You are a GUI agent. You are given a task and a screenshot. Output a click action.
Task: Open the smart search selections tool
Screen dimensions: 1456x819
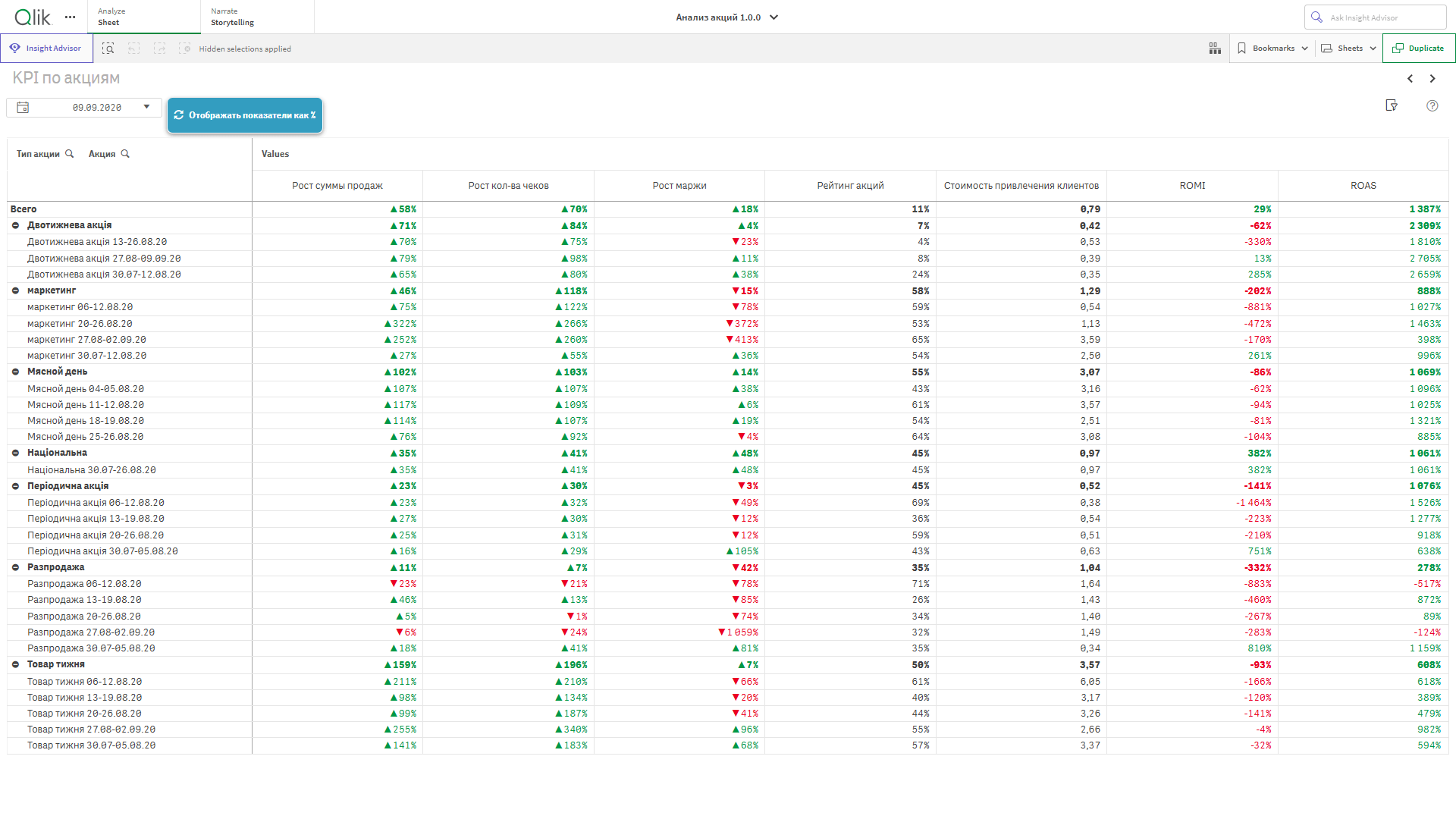[108, 49]
